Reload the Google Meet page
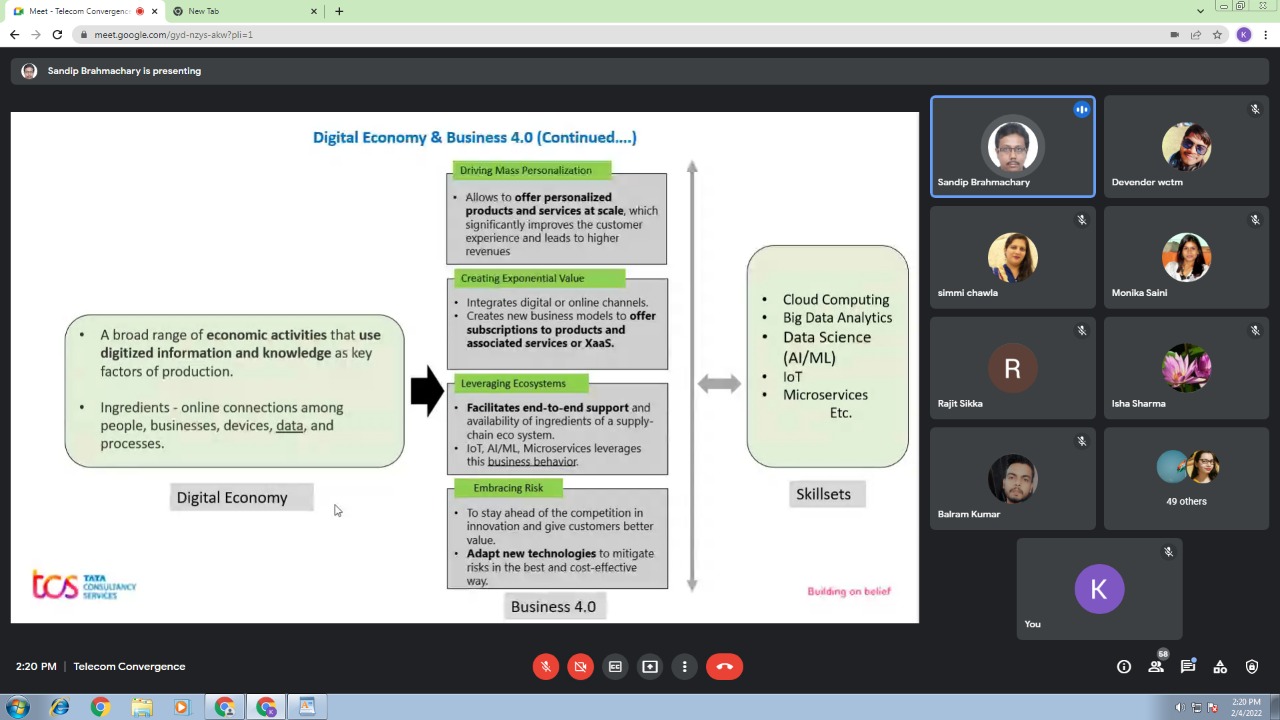Viewport: 1280px width, 720px height. click(x=57, y=35)
